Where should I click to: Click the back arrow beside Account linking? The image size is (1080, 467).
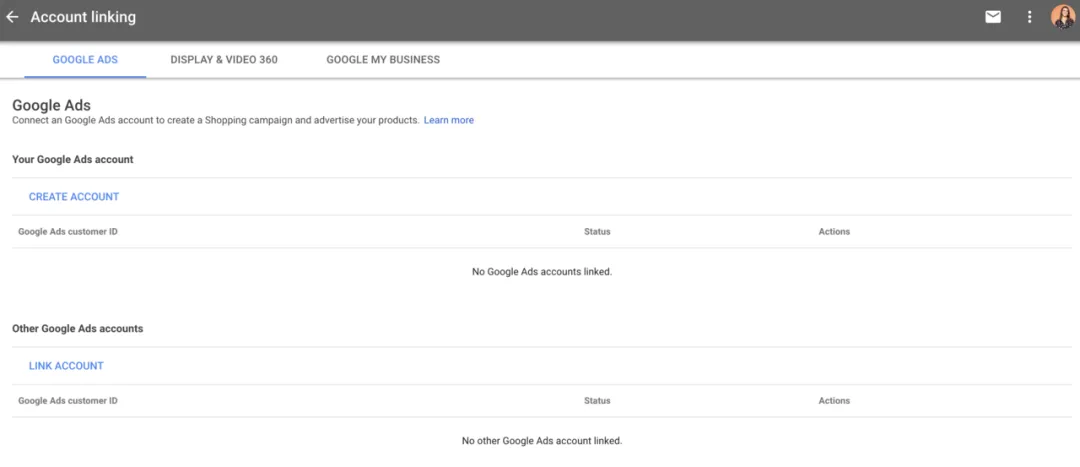click(x=12, y=17)
